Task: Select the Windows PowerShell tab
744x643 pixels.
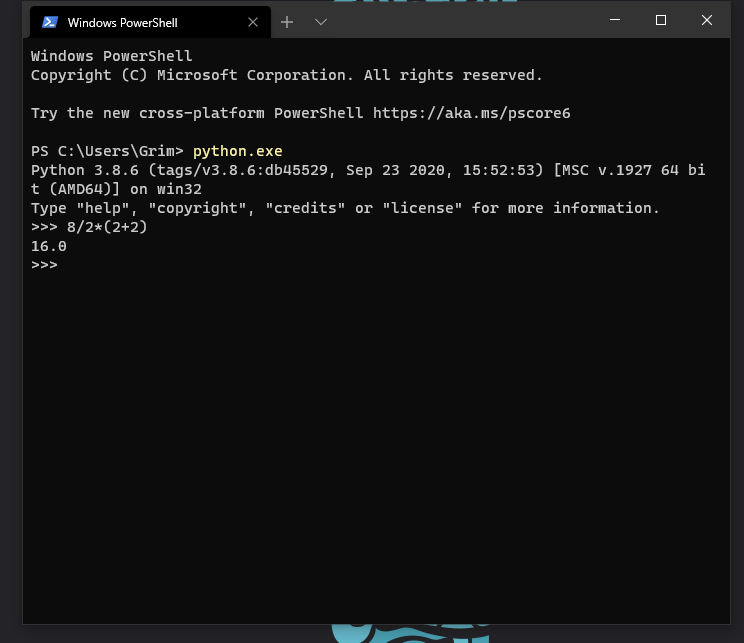Action: (150, 22)
